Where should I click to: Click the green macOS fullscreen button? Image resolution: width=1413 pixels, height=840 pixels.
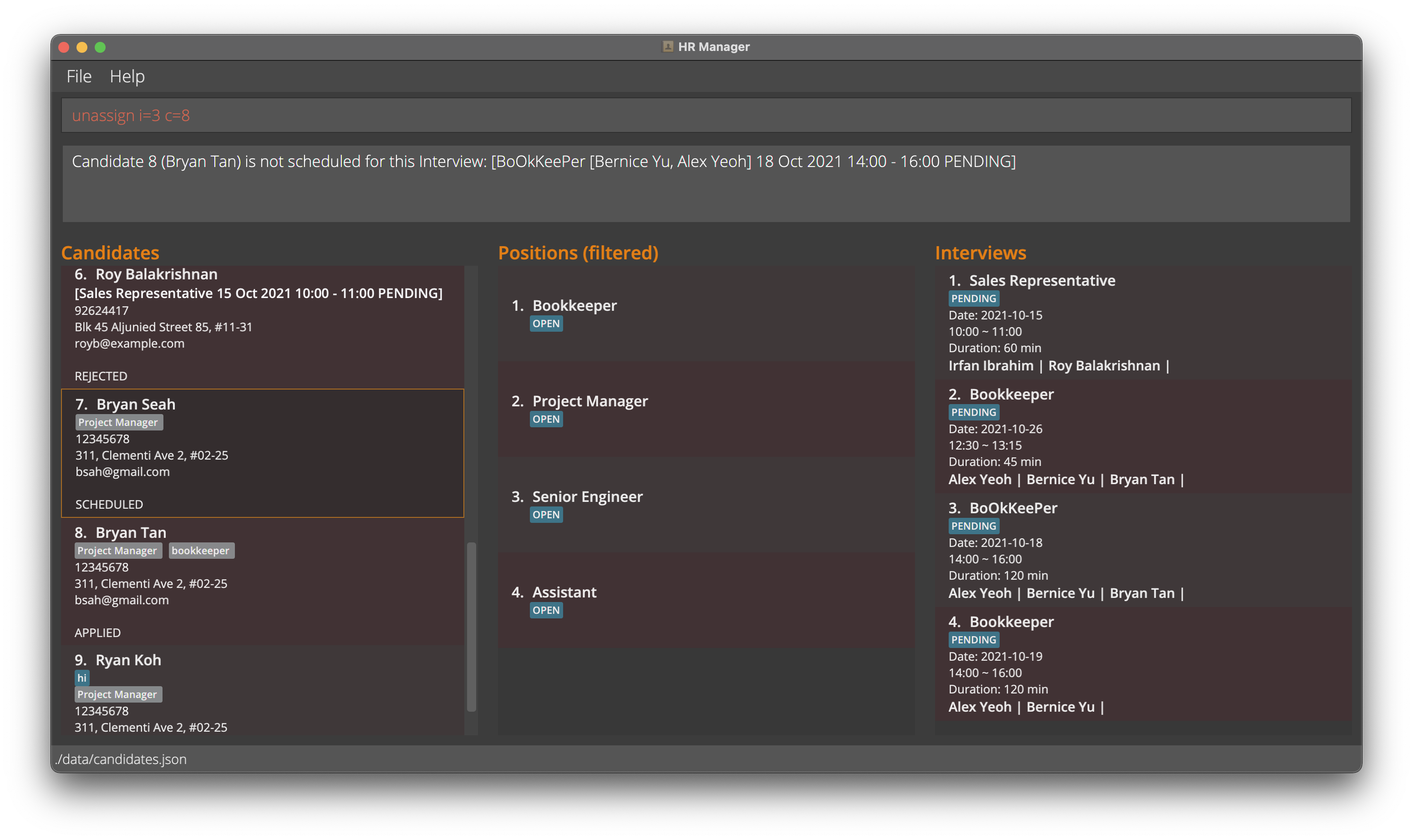pos(100,47)
